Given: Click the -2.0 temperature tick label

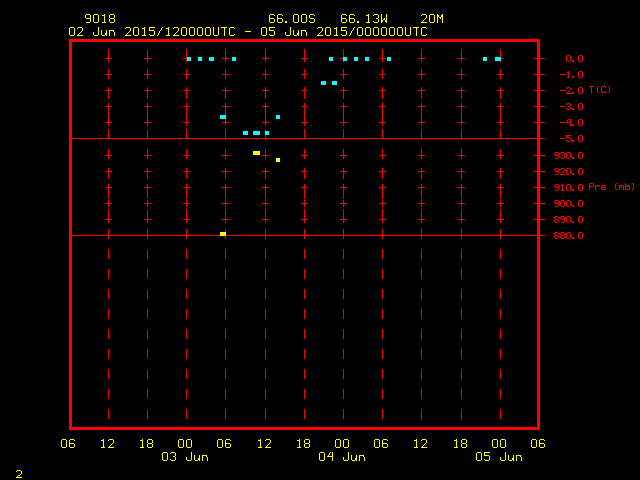Looking at the screenshot, I should coord(571,91).
